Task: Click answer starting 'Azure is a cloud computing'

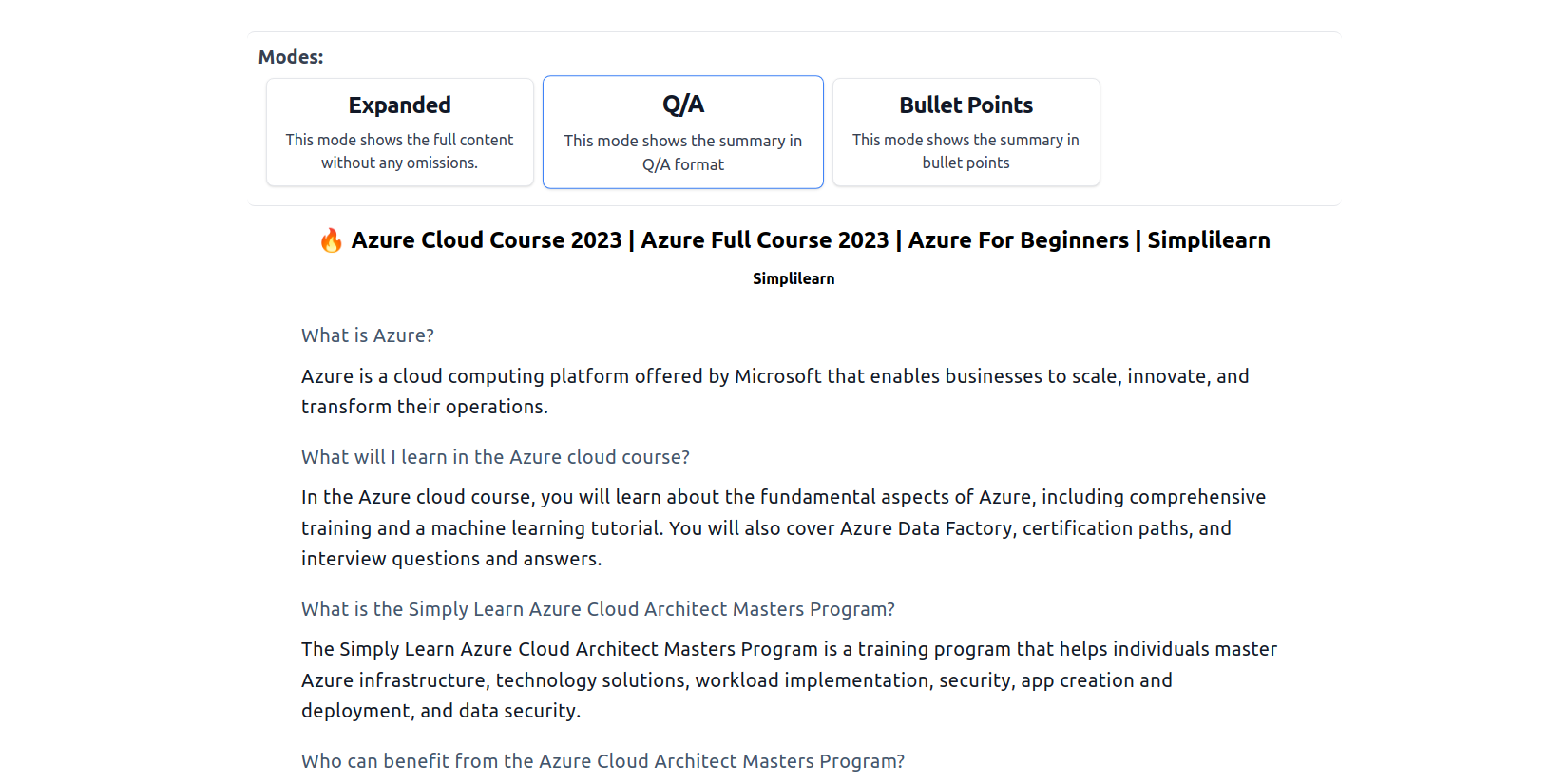Action: 774,392
